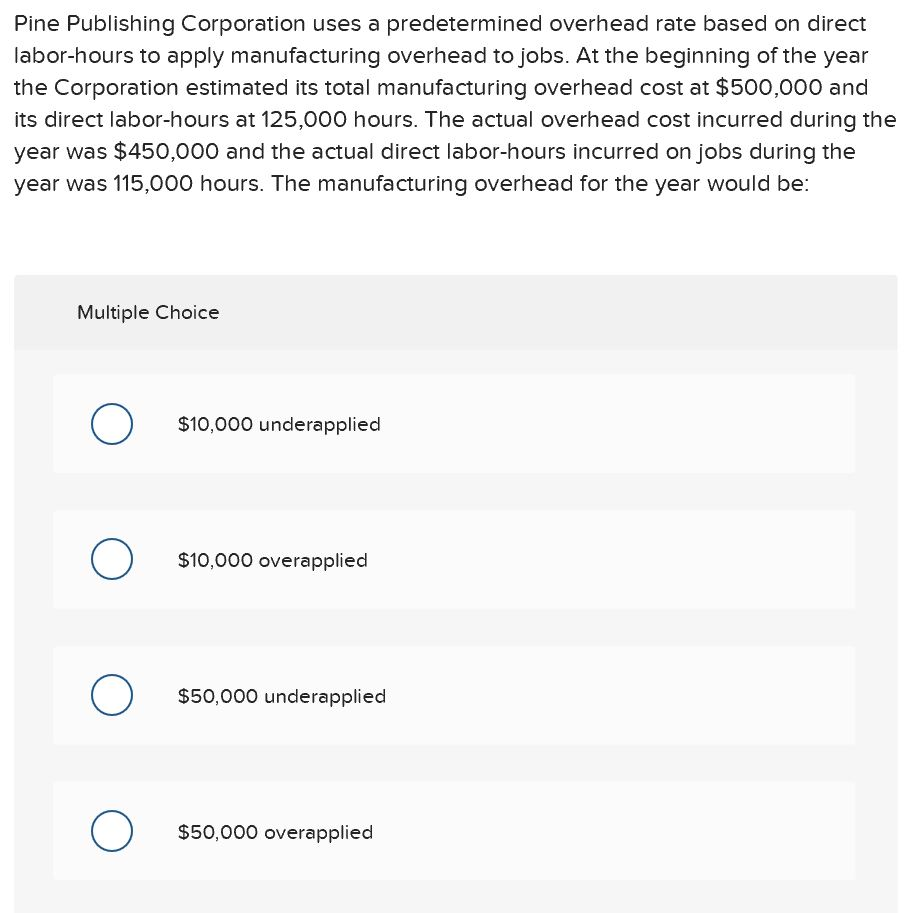Click the $50,000 underapplied answer text
The height and width of the screenshot is (913, 913).
tap(282, 696)
